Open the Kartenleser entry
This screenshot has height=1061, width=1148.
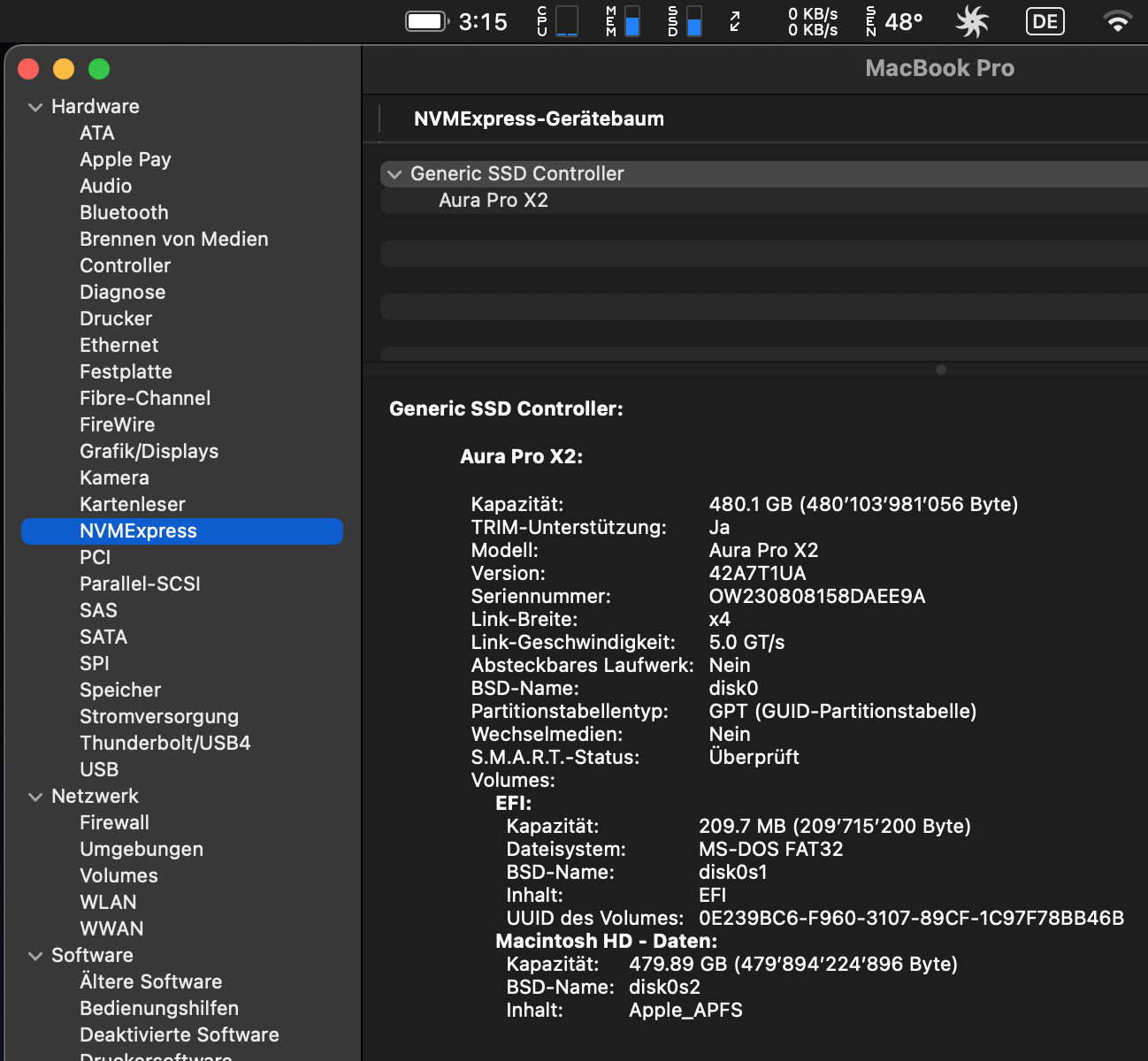tap(133, 504)
